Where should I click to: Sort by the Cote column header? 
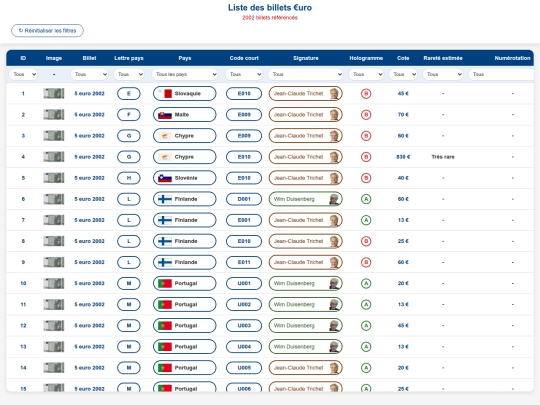click(x=403, y=58)
